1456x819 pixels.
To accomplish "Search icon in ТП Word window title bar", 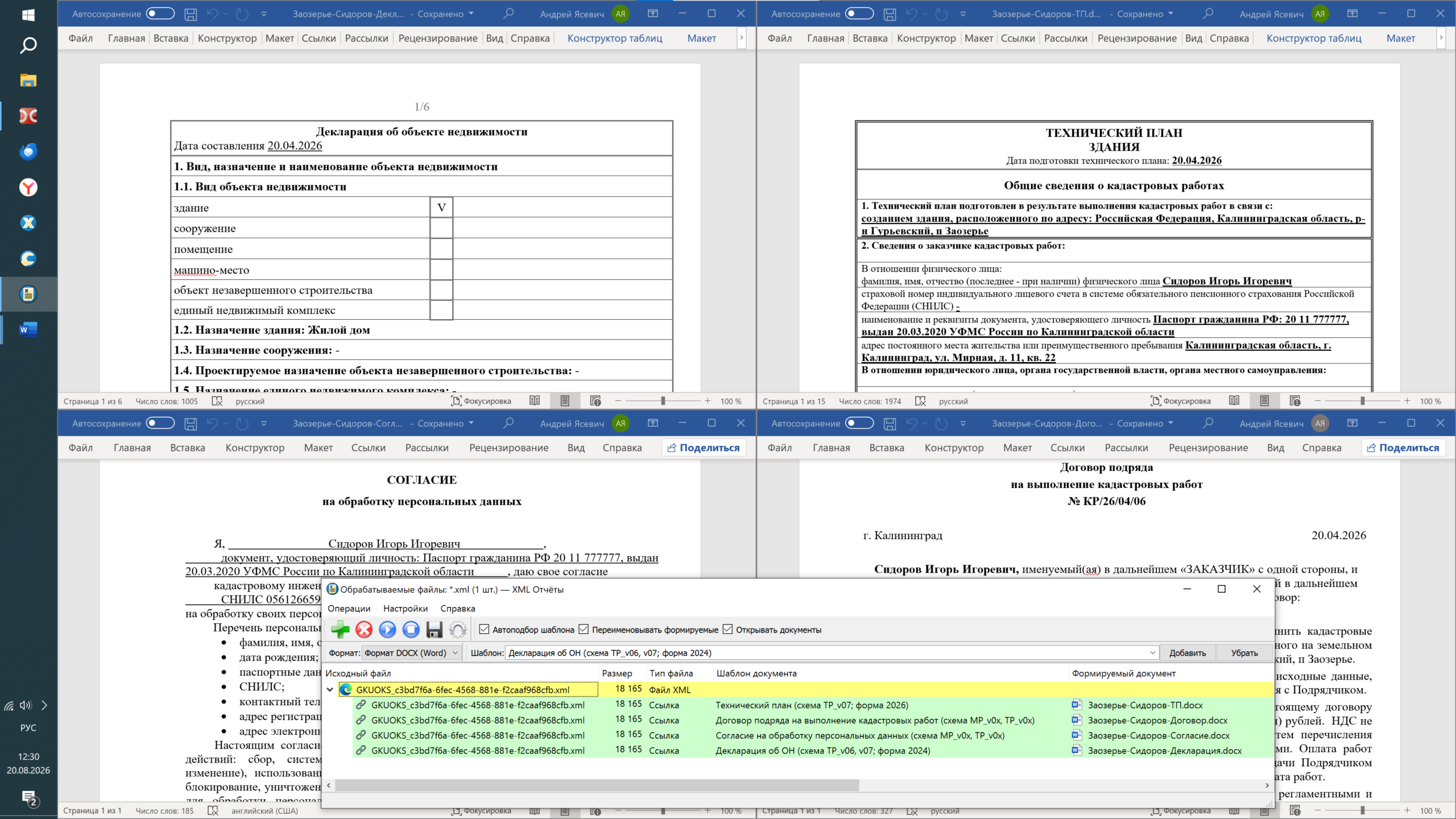I will click(x=1207, y=13).
